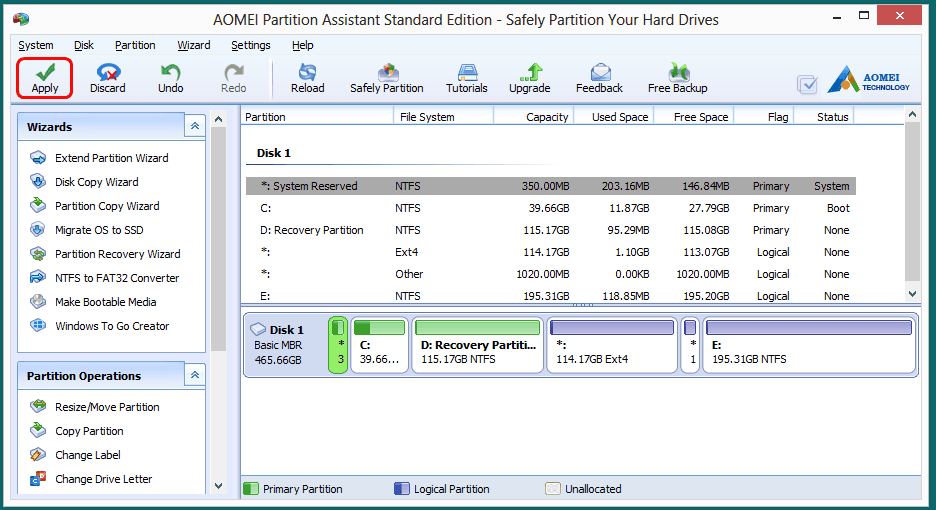Viewport: 936px width, 510px height.
Task: Click the Status column header
Action: [824, 116]
